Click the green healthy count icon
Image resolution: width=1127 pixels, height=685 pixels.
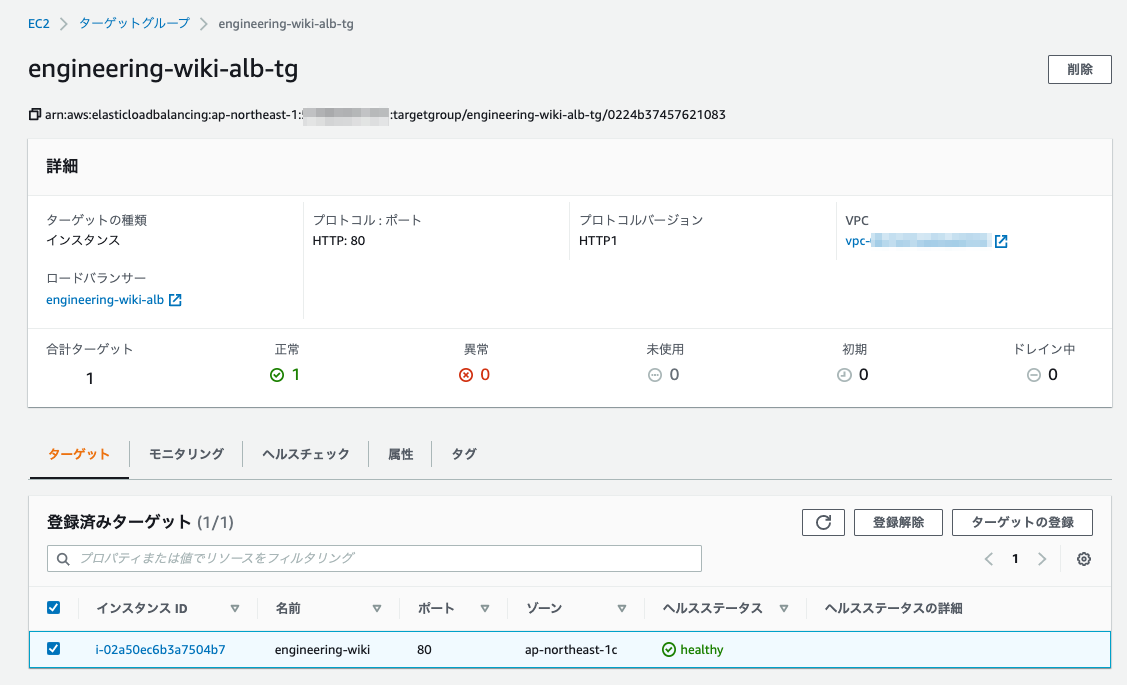click(277, 374)
